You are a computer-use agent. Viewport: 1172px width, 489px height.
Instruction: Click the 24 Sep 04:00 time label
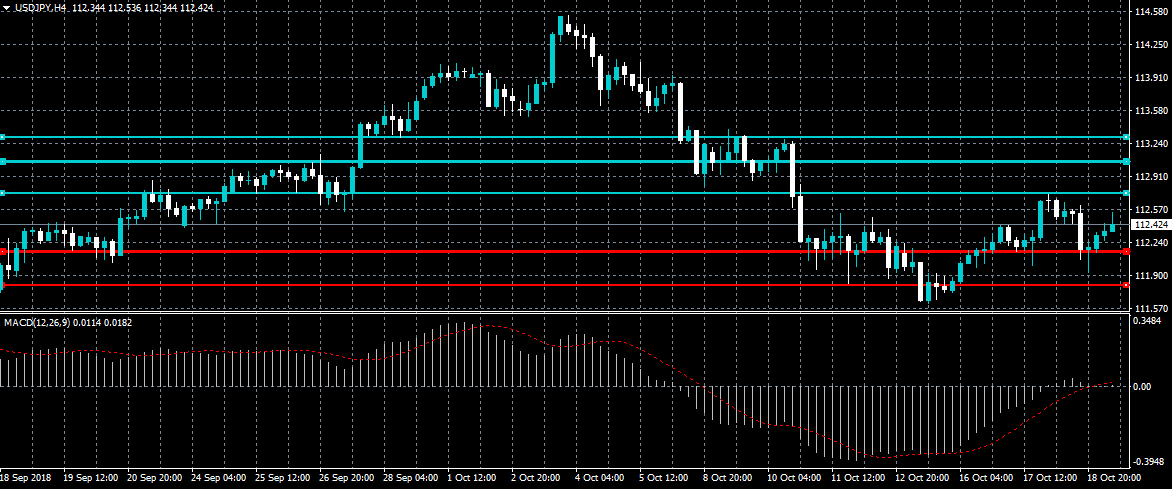click(220, 477)
